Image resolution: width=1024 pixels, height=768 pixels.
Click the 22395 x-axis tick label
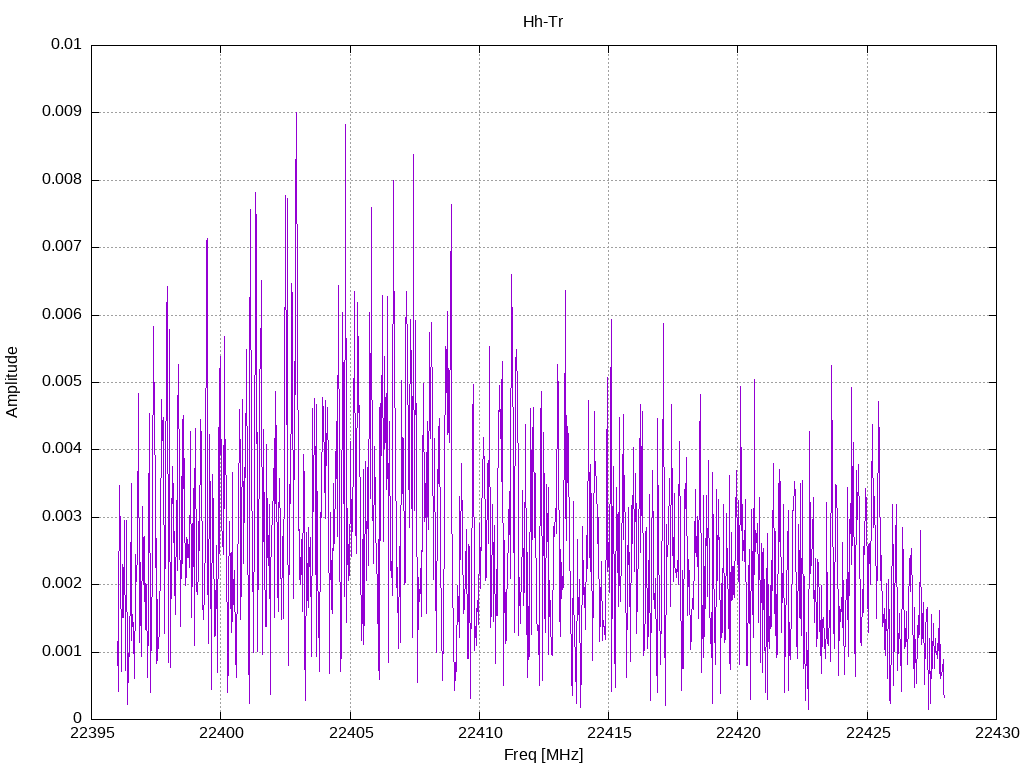91,733
